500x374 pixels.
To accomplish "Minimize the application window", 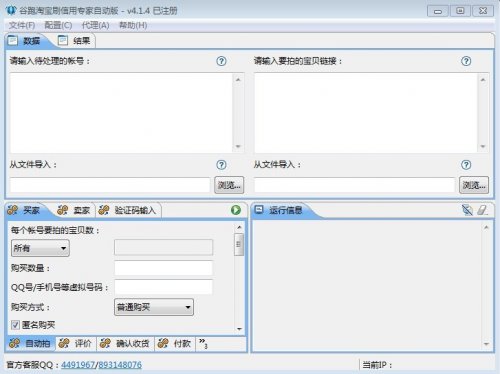I will [x=438, y=11].
